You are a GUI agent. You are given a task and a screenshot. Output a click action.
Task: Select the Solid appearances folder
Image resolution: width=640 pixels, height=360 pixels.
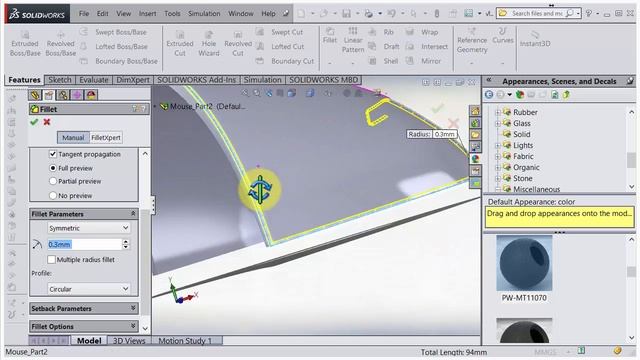pyautogui.click(x=521, y=134)
